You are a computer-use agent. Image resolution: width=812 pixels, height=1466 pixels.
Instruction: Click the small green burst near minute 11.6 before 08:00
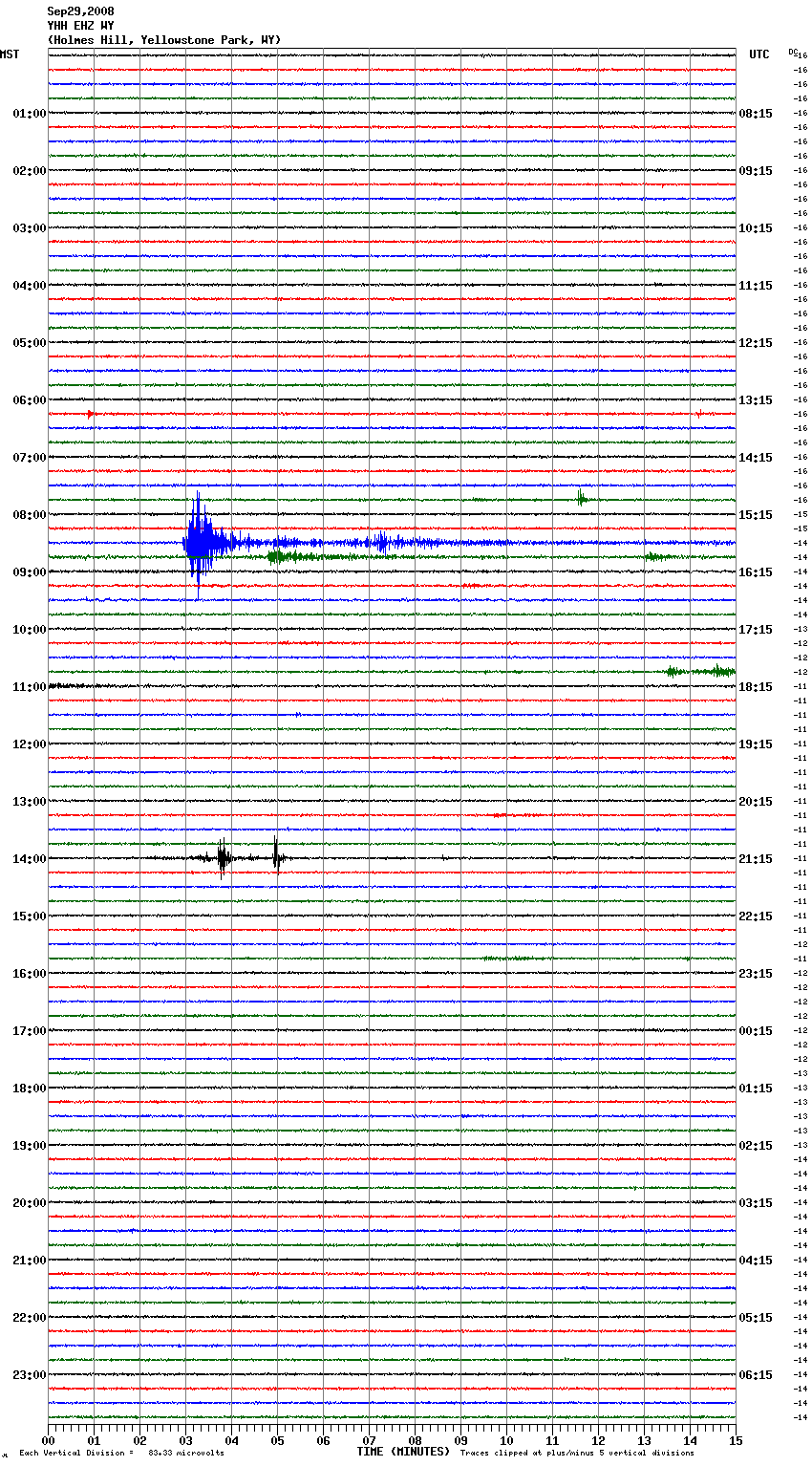[x=582, y=498]
